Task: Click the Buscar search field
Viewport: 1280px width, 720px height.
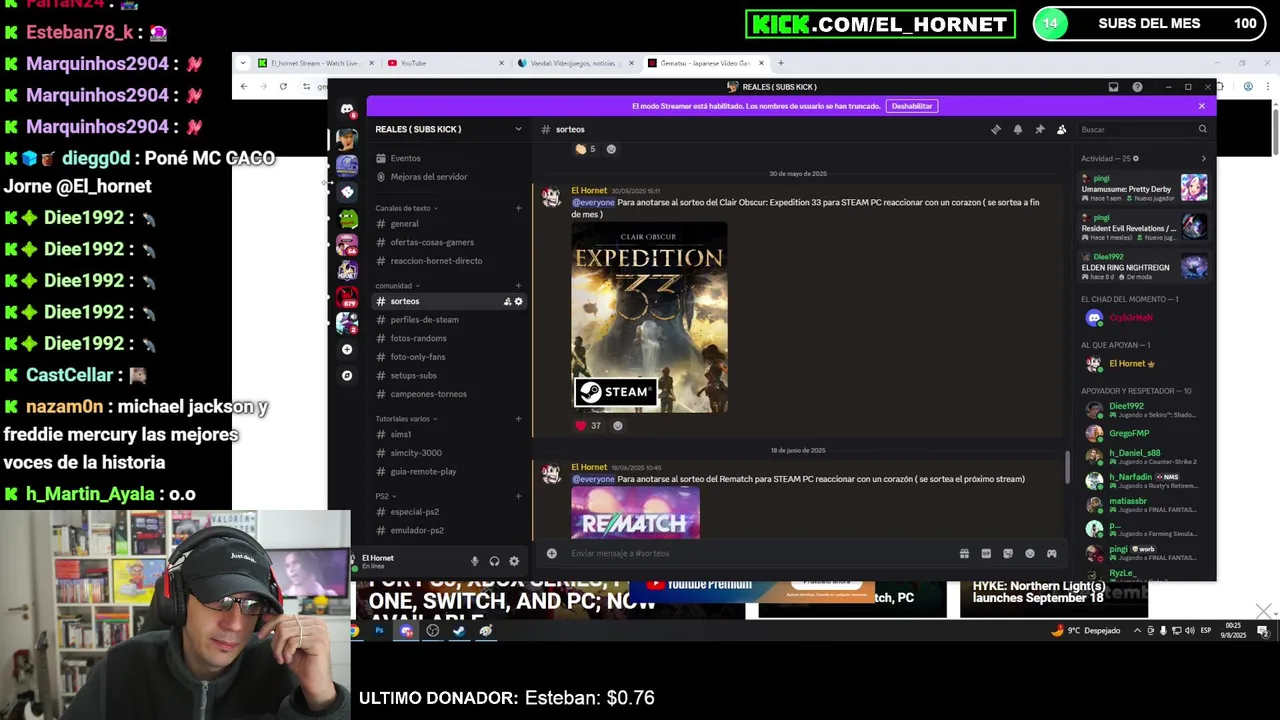Action: [1144, 129]
